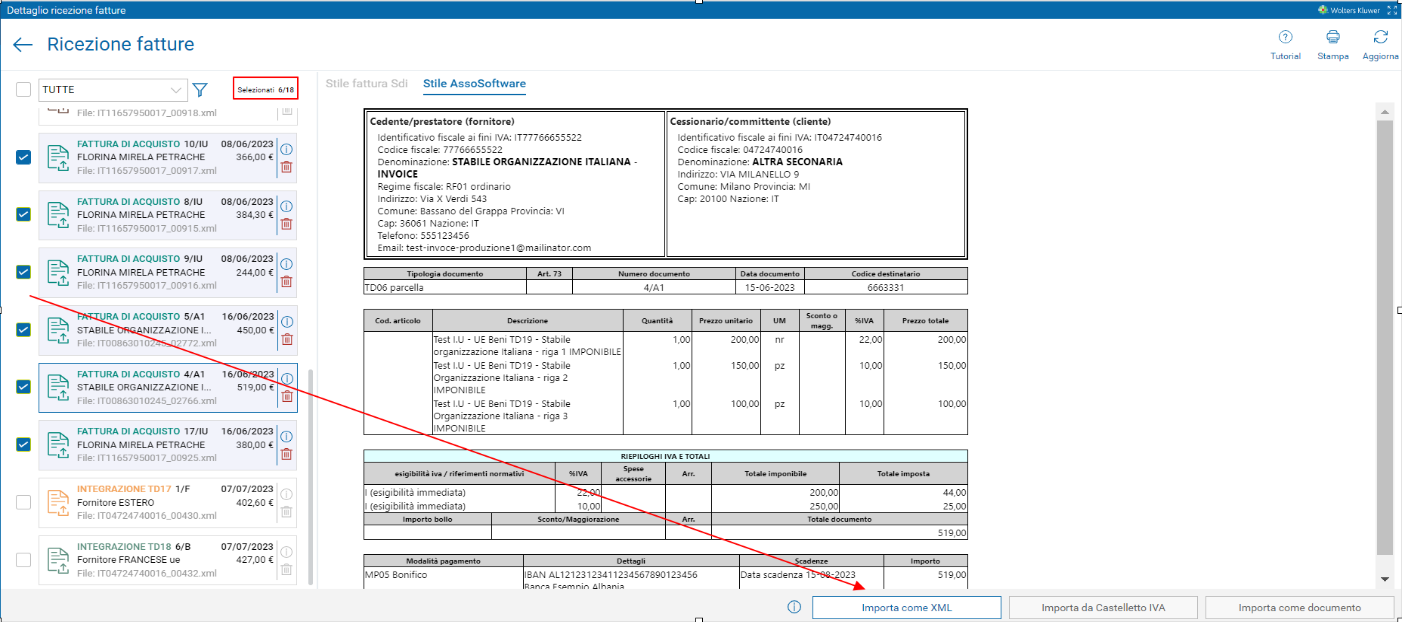Delete invoice 17/IU with trash icon
The image size is (1402, 622).
[x=286, y=454]
